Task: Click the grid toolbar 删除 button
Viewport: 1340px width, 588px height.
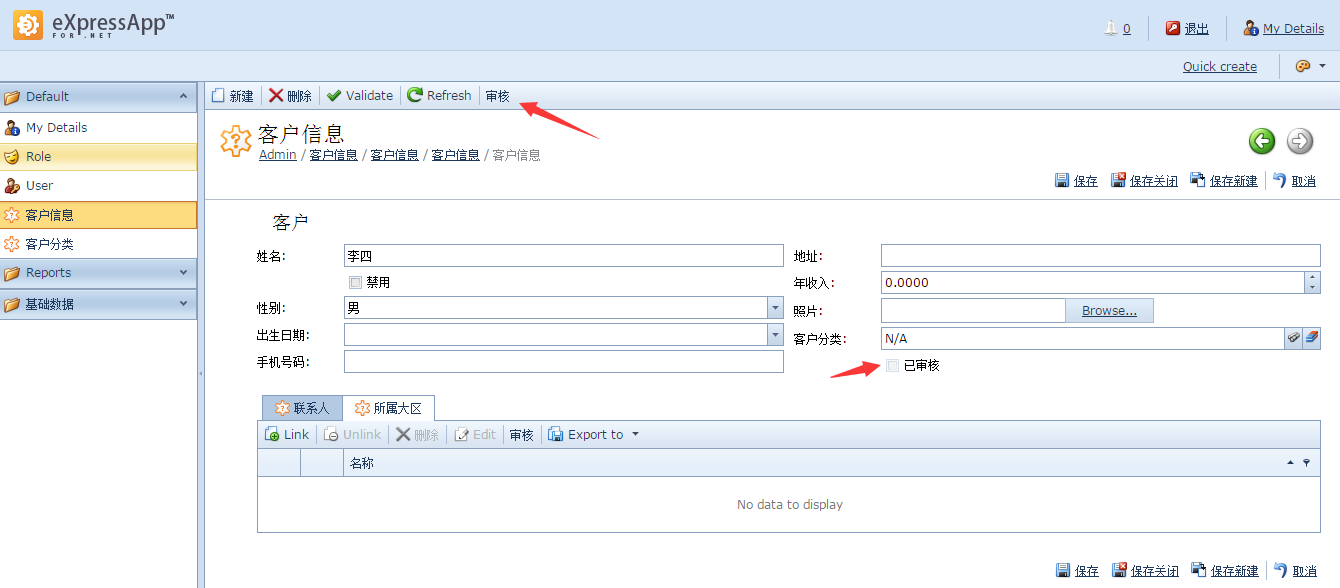Action: click(417, 434)
